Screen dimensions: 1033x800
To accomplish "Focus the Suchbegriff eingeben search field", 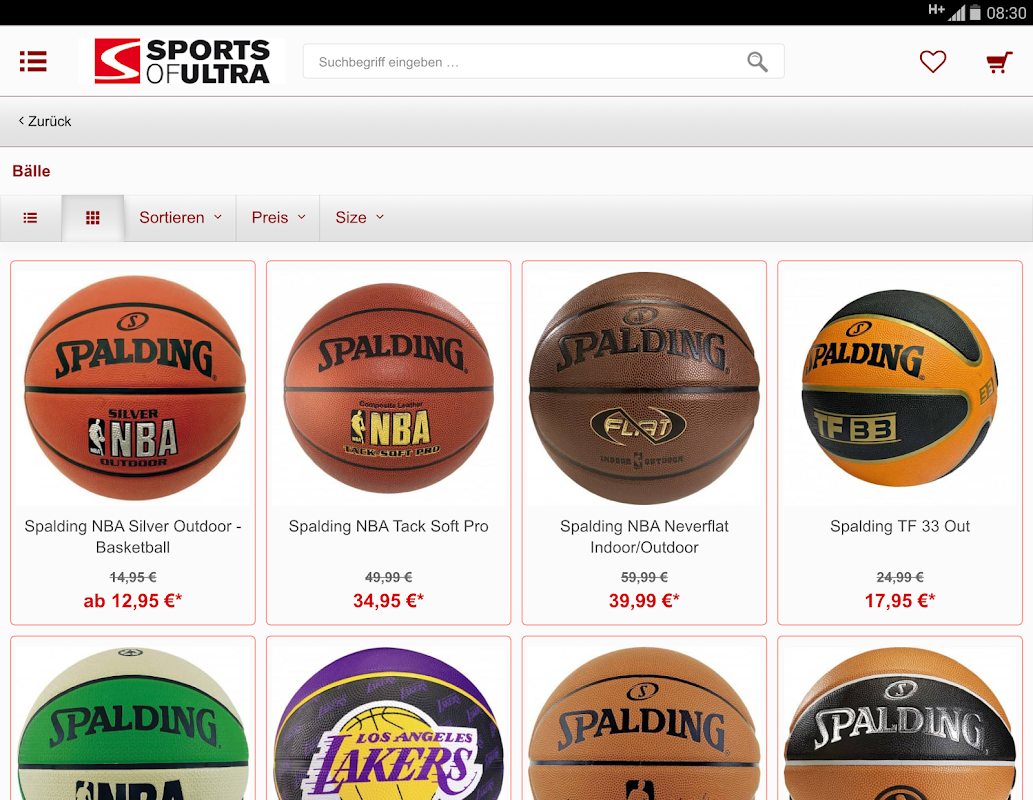I will tap(544, 61).
